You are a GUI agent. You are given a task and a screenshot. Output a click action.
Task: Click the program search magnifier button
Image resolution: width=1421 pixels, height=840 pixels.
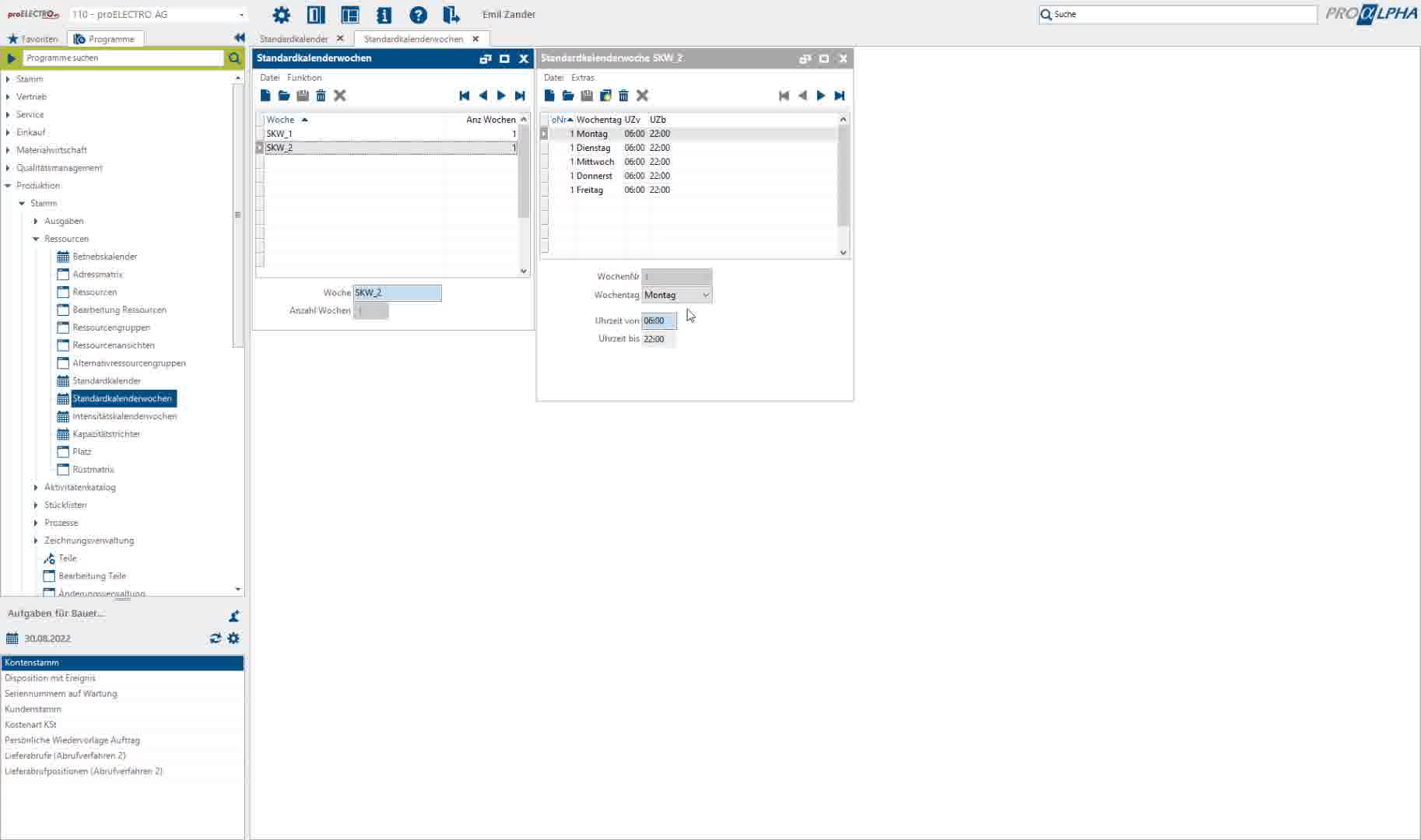tap(234, 58)
